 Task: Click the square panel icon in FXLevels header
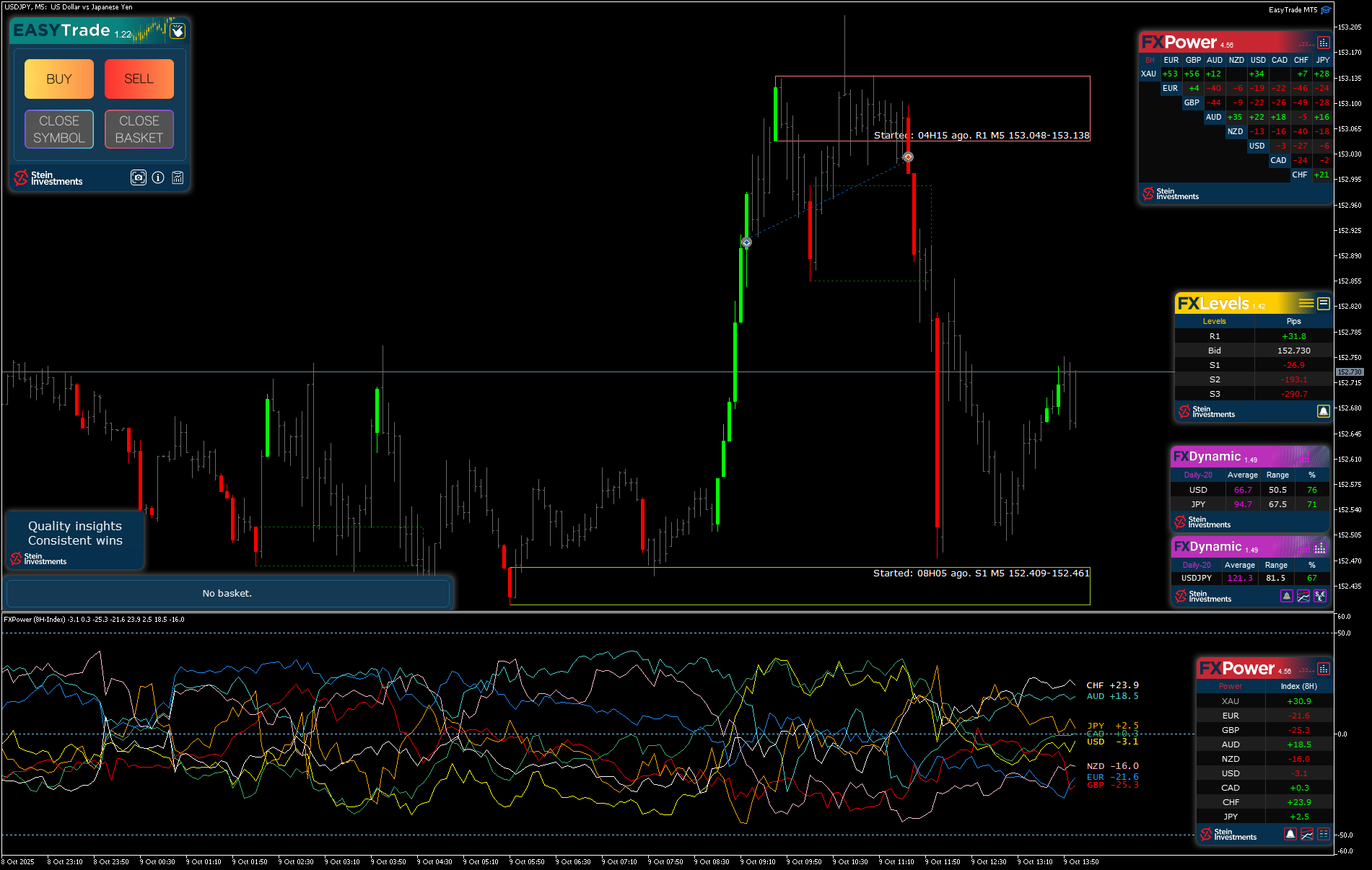click(1324, 304)
